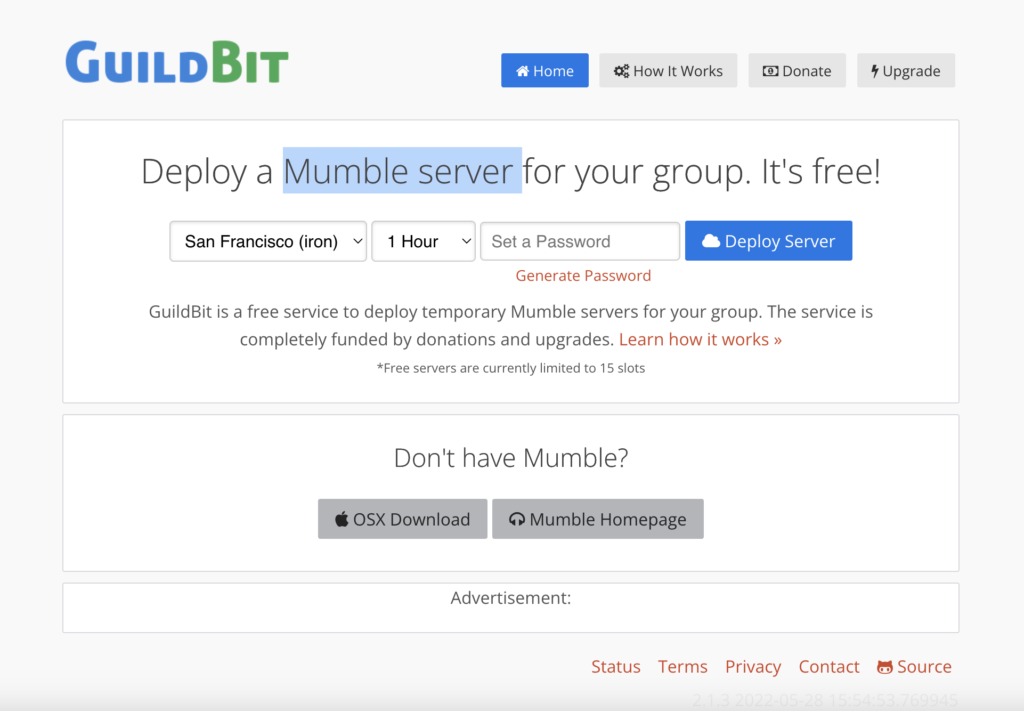
Task: Click the GuildBit logo
Action: (x=177, y=63)
